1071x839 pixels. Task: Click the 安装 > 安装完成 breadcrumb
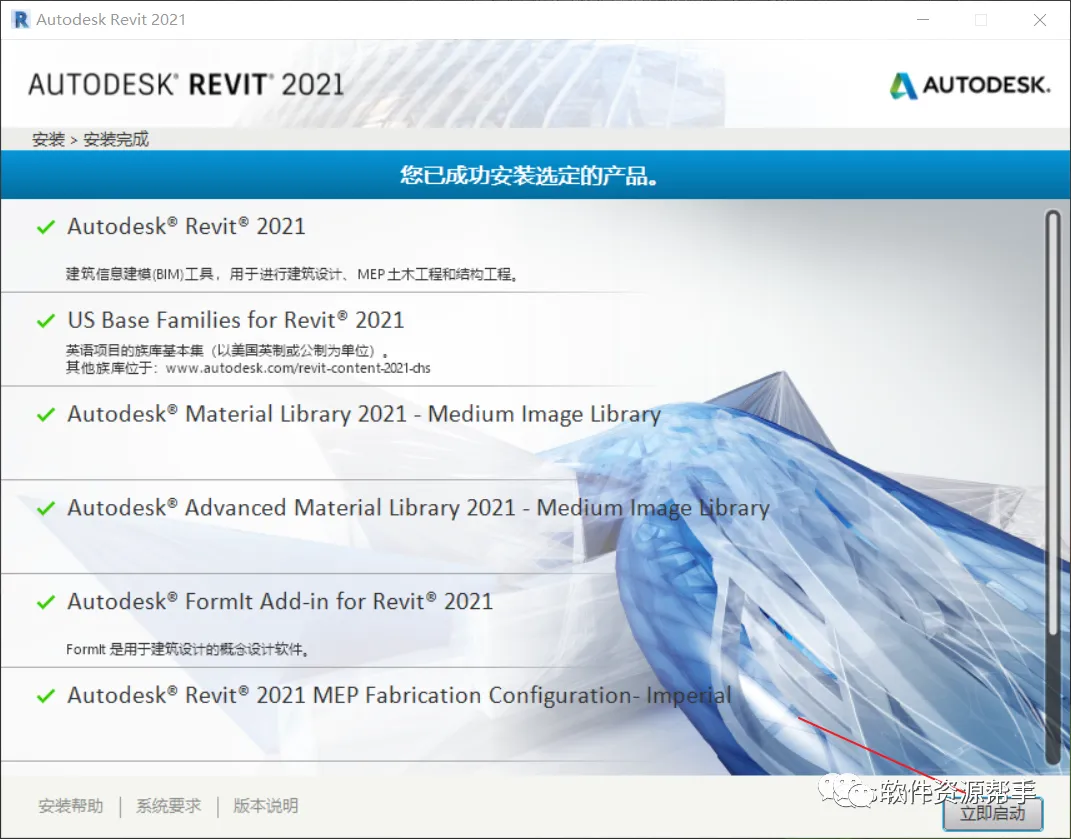tap(90, 139)
